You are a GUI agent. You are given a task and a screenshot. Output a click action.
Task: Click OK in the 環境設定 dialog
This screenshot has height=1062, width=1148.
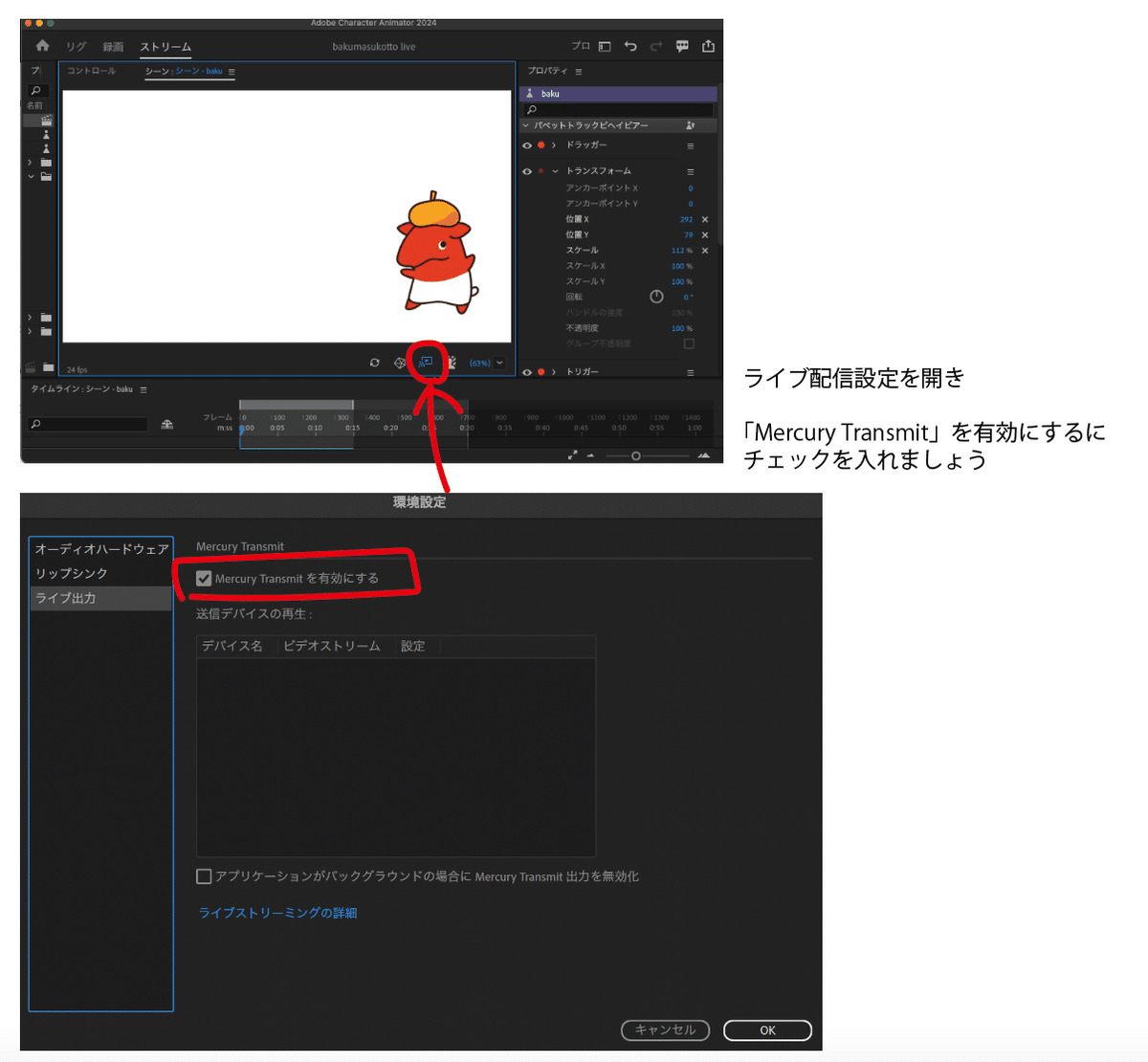click(767, 1030)
